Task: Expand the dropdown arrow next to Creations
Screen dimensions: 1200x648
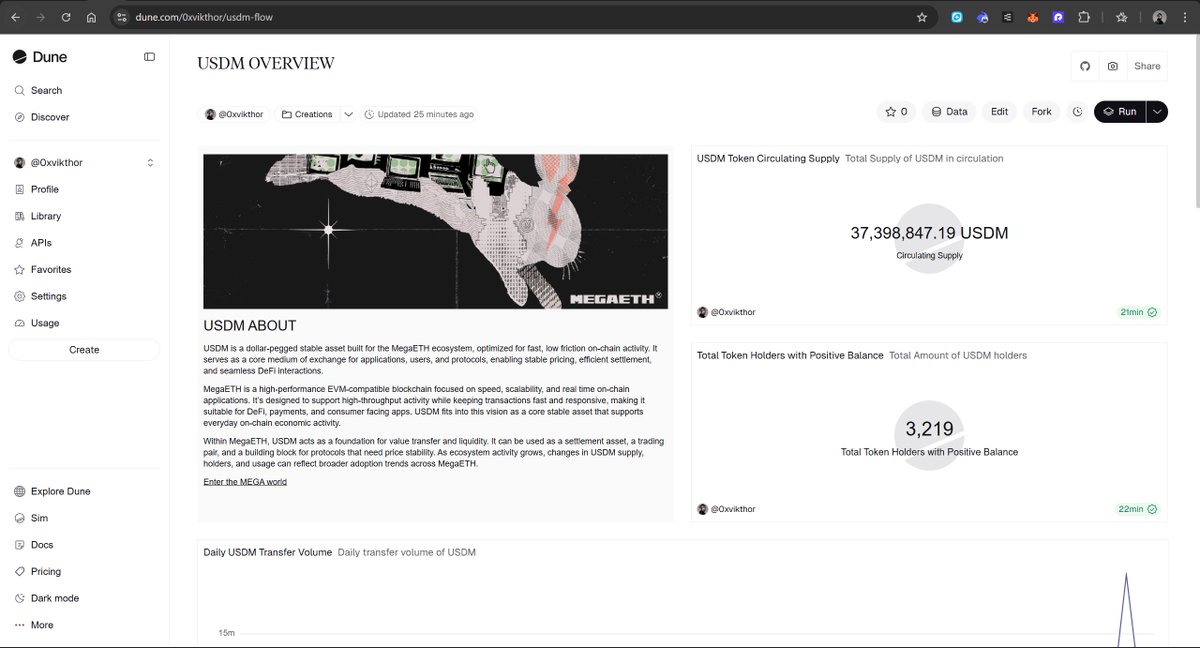Action: (349, 114)
